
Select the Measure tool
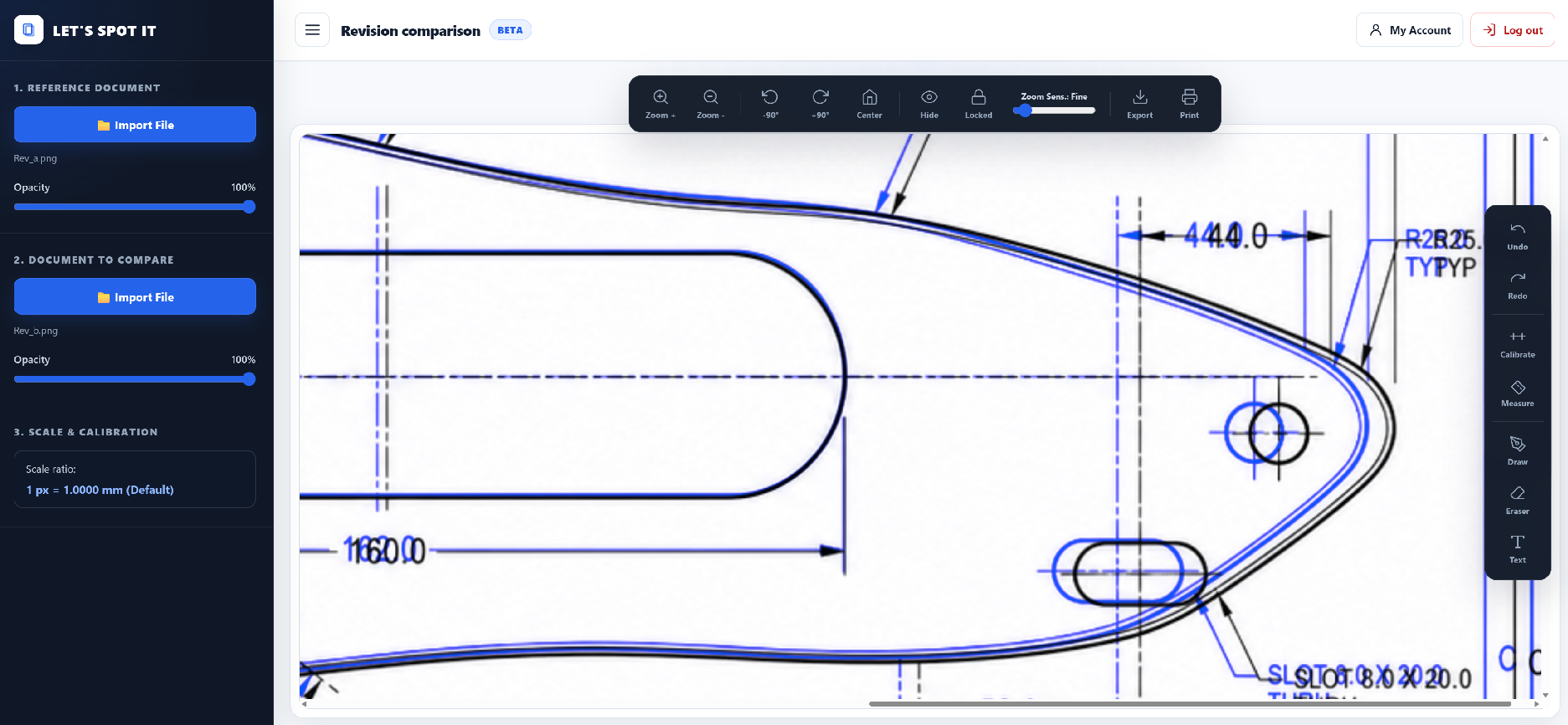pos(1518,393)
